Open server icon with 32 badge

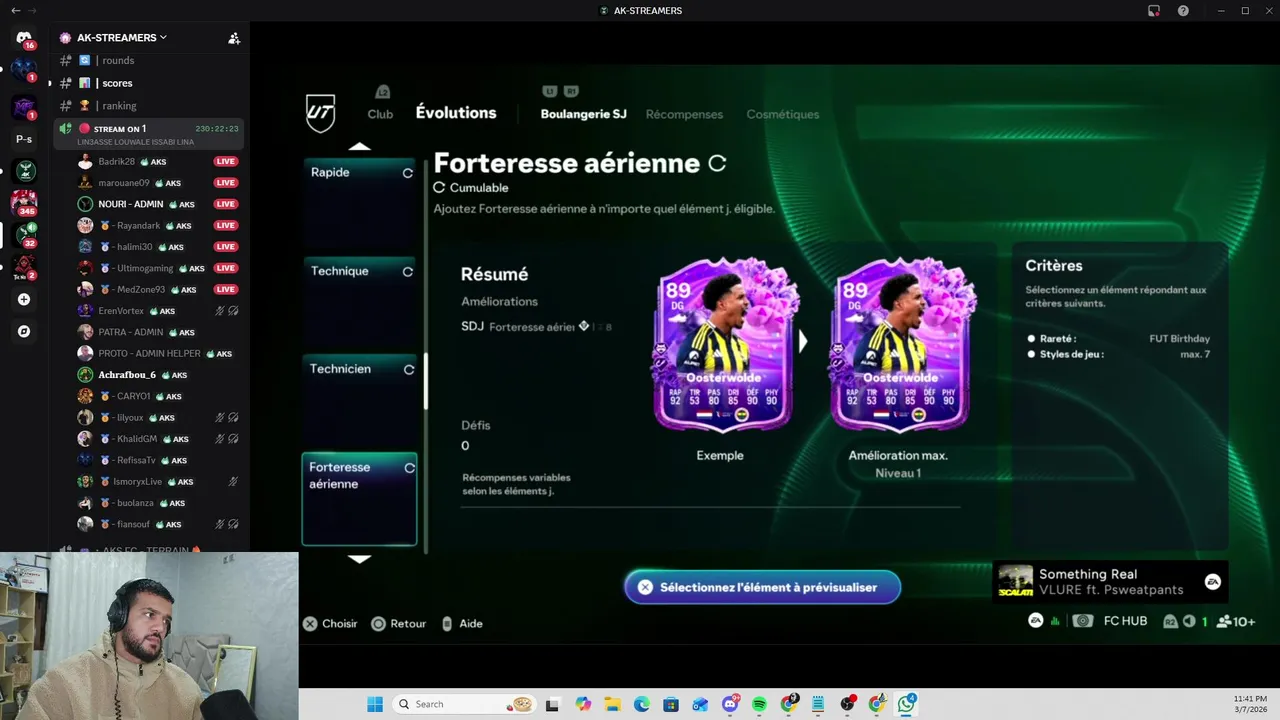24,235
